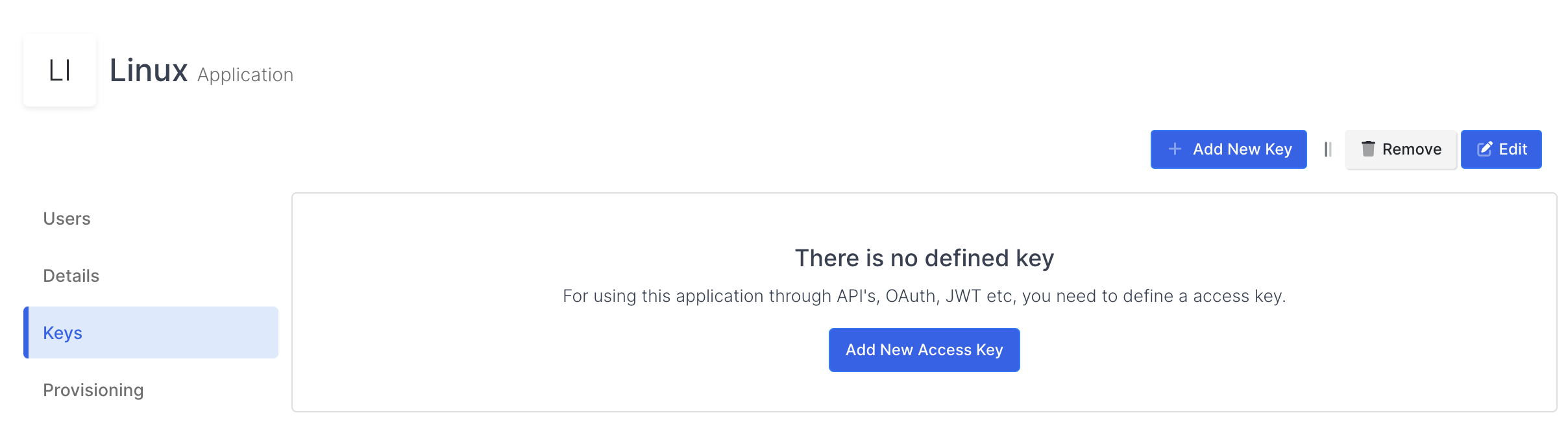The height and width of the screenshot is (426, 1568).
Task: Select the Keys tab in the sidebar
Action: (x=62, y=332)
